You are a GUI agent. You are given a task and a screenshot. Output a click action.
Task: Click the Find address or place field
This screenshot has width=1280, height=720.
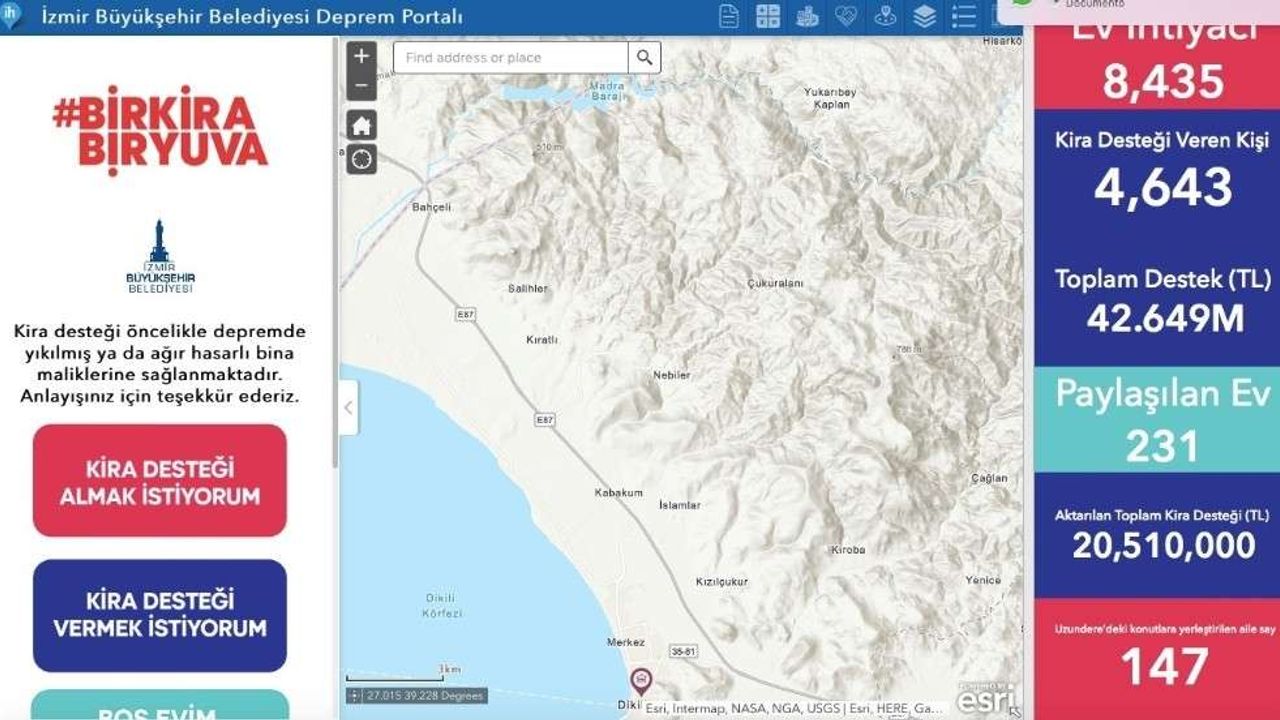coord(511,58)
